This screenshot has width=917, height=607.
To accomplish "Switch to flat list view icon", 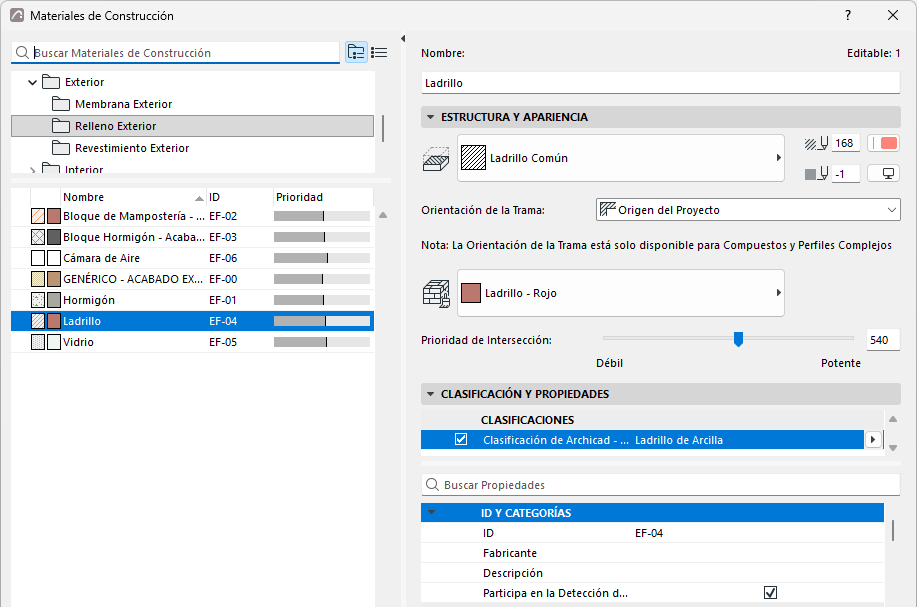I will click(379, 53).
